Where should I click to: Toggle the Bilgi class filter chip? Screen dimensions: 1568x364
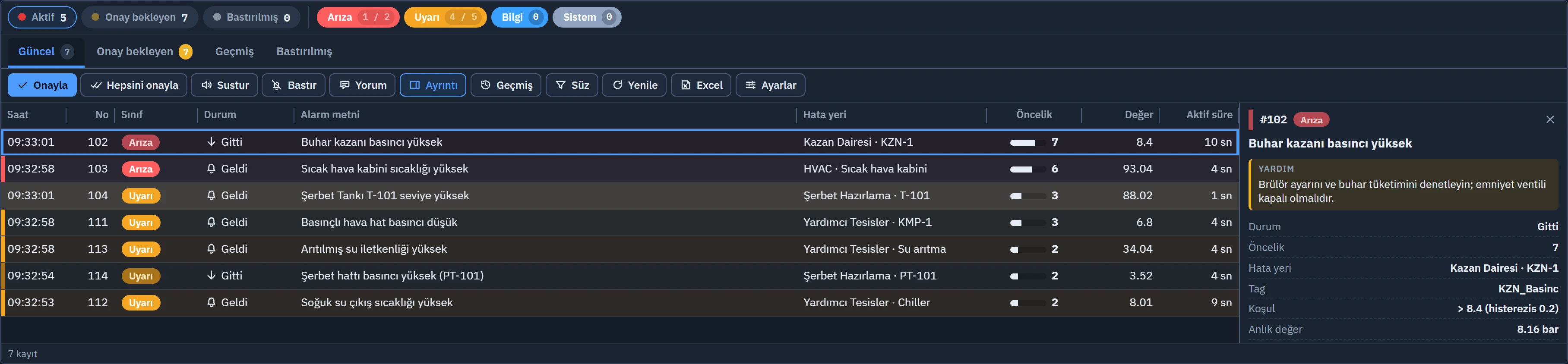tap(520, 17)
